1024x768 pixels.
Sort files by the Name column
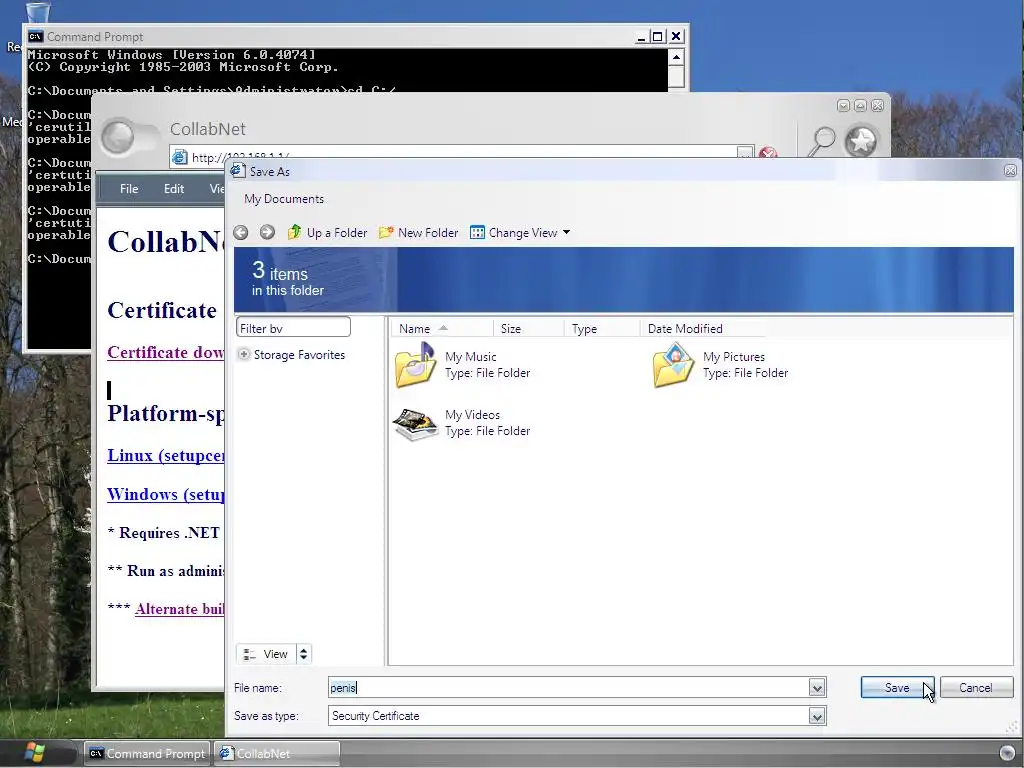(442, 328)
